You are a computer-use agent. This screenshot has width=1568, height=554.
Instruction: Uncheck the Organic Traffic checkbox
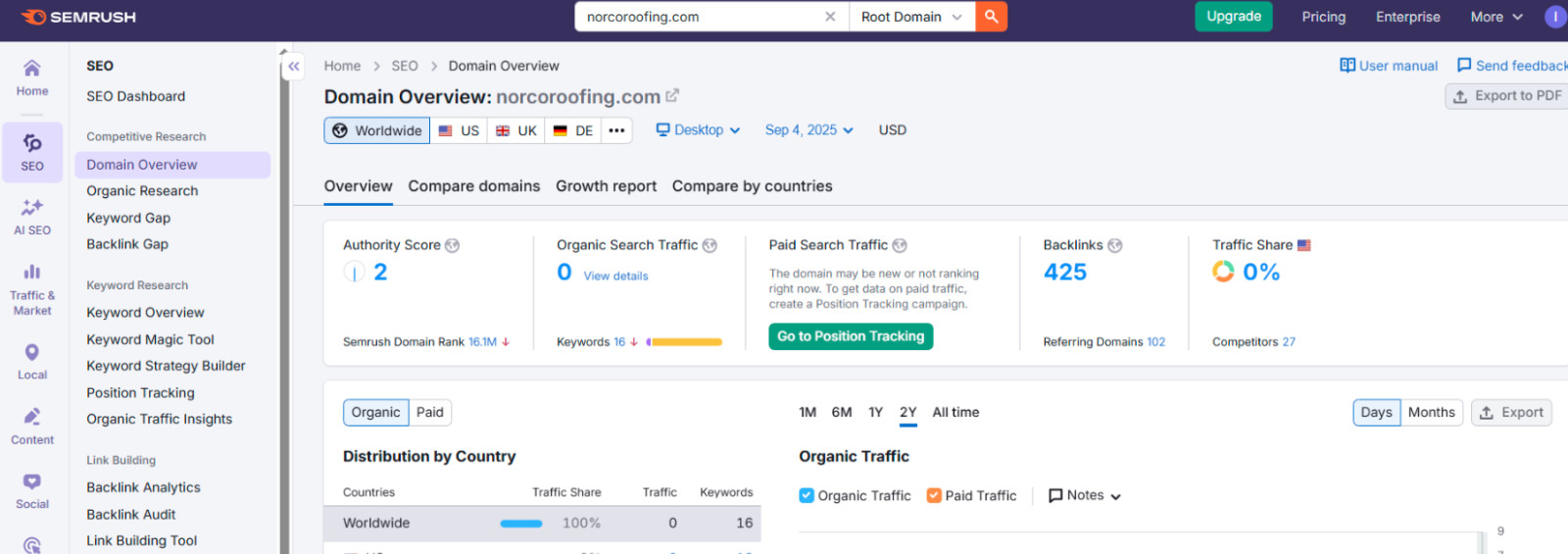coord(807,495)
